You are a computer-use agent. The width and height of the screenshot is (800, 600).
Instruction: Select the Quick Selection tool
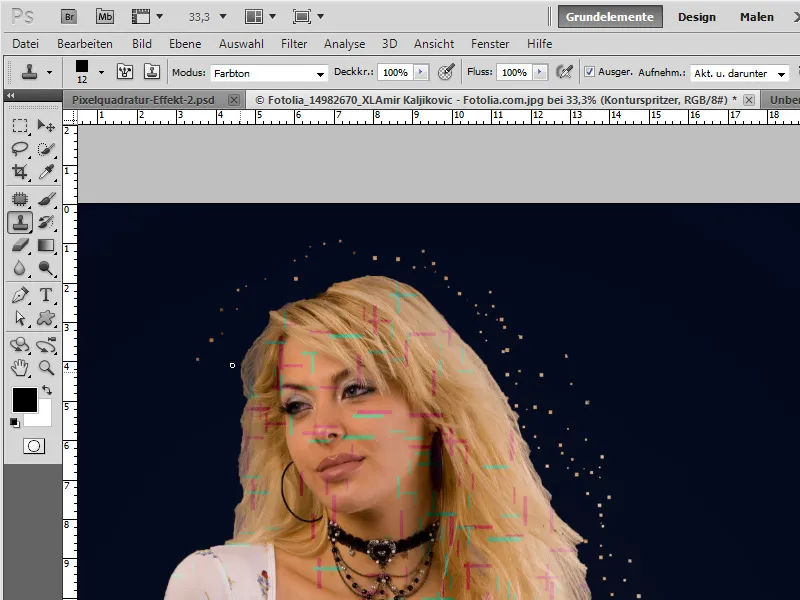coord(46,148)
